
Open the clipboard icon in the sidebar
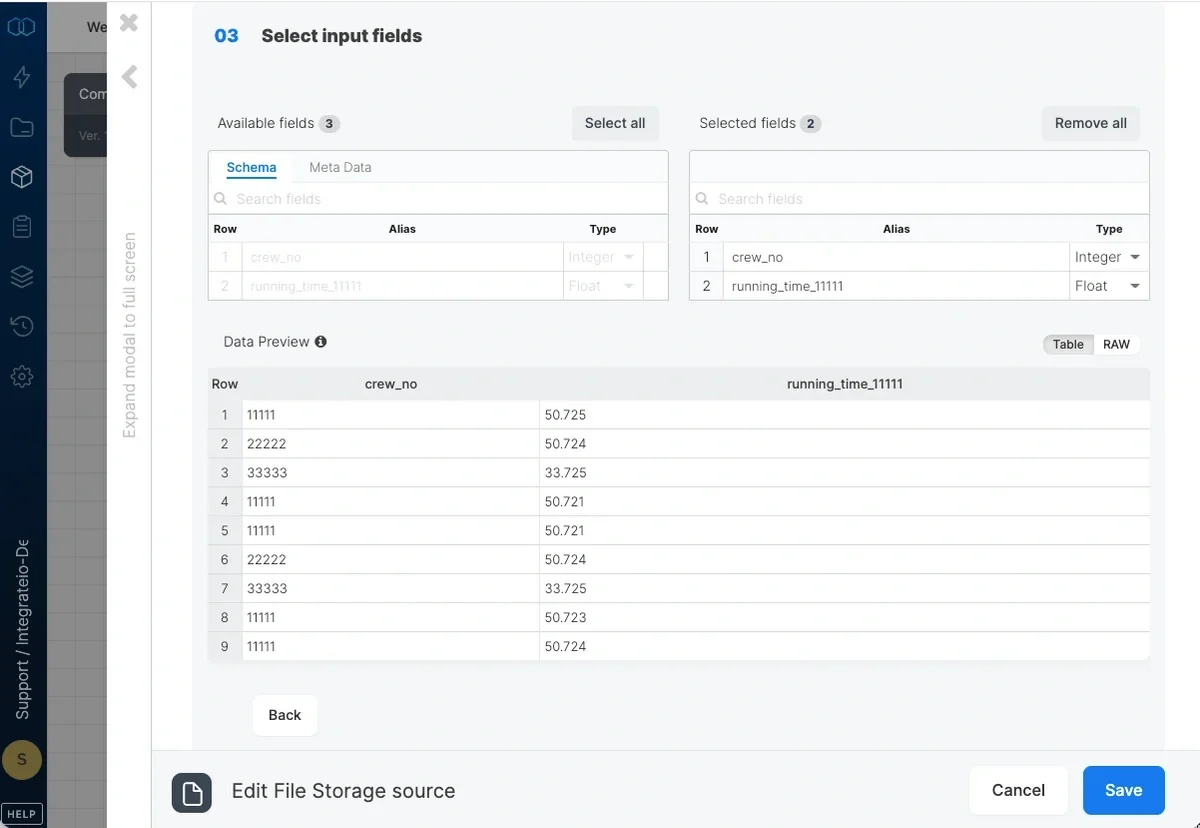coord(22,227)
